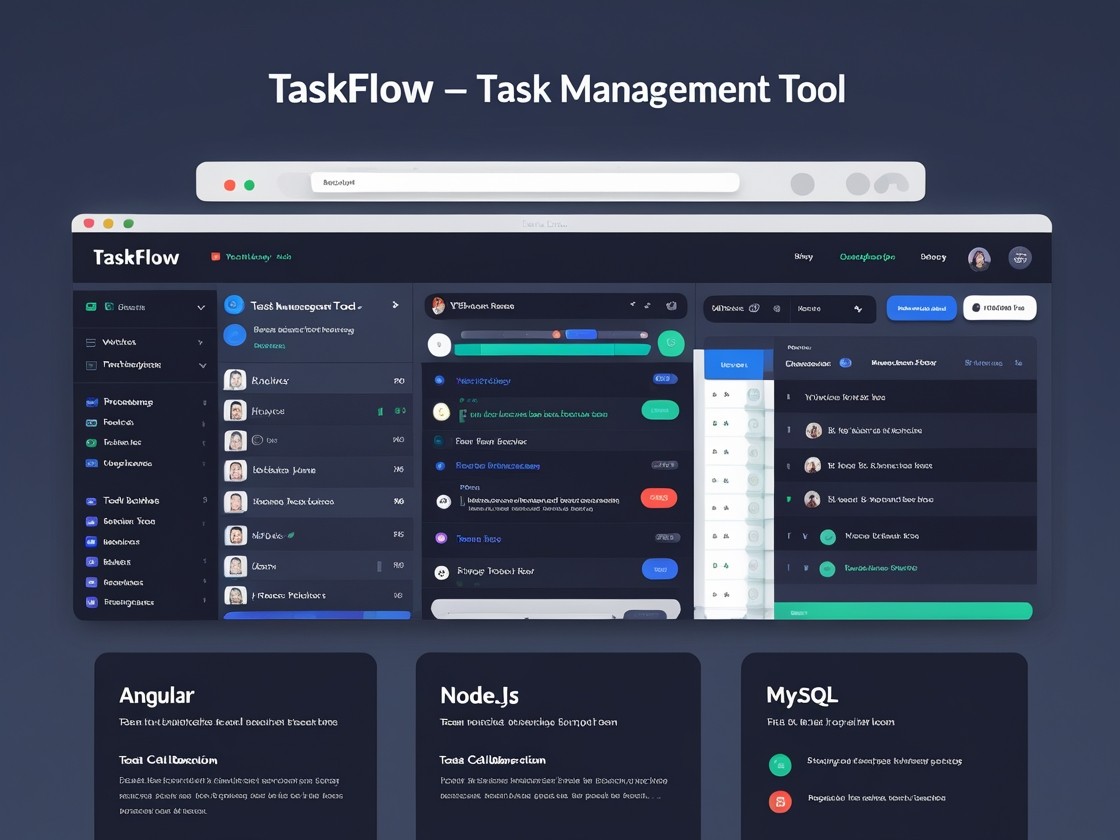Expand the third sidebar row's down chevron

click(202, 365)
